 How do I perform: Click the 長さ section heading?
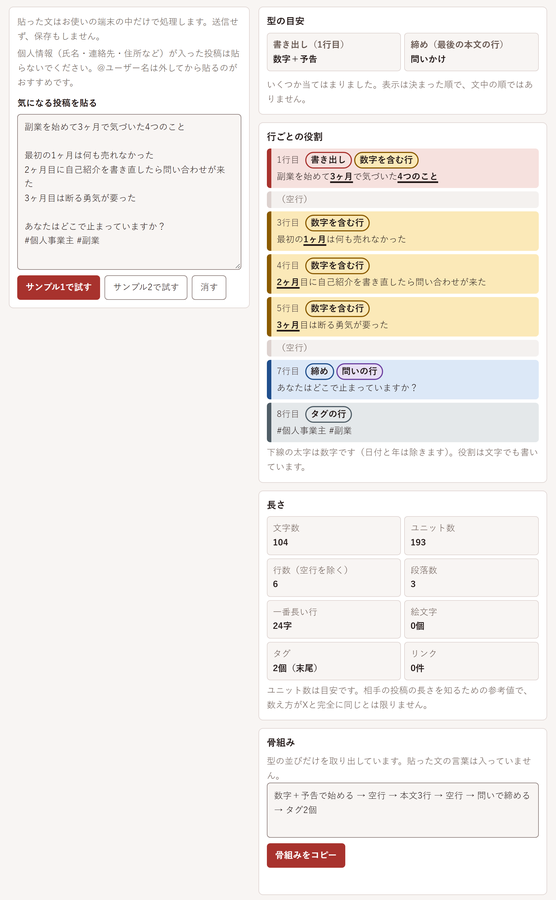(x=276, y=505)
